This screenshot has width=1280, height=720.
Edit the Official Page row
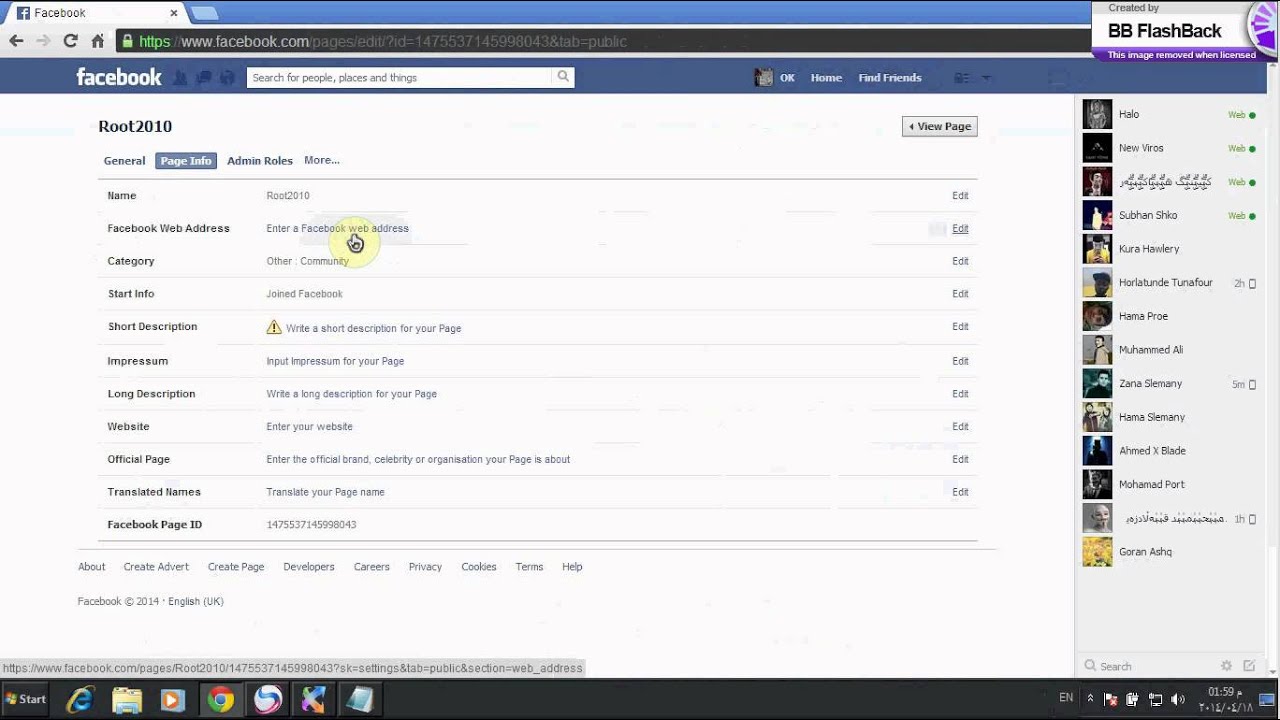coord(960,460)
